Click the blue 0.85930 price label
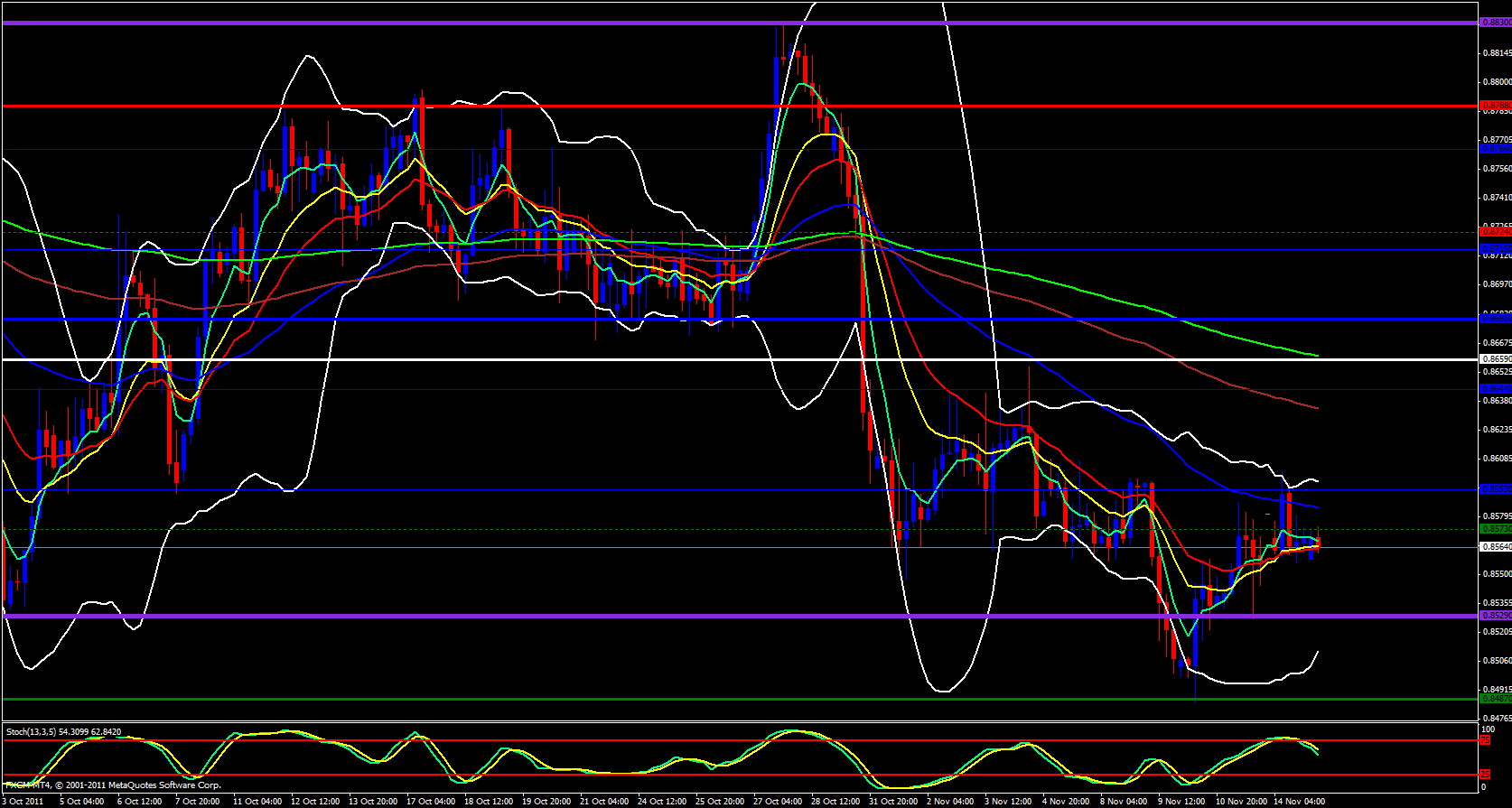 pos(1495,489)
